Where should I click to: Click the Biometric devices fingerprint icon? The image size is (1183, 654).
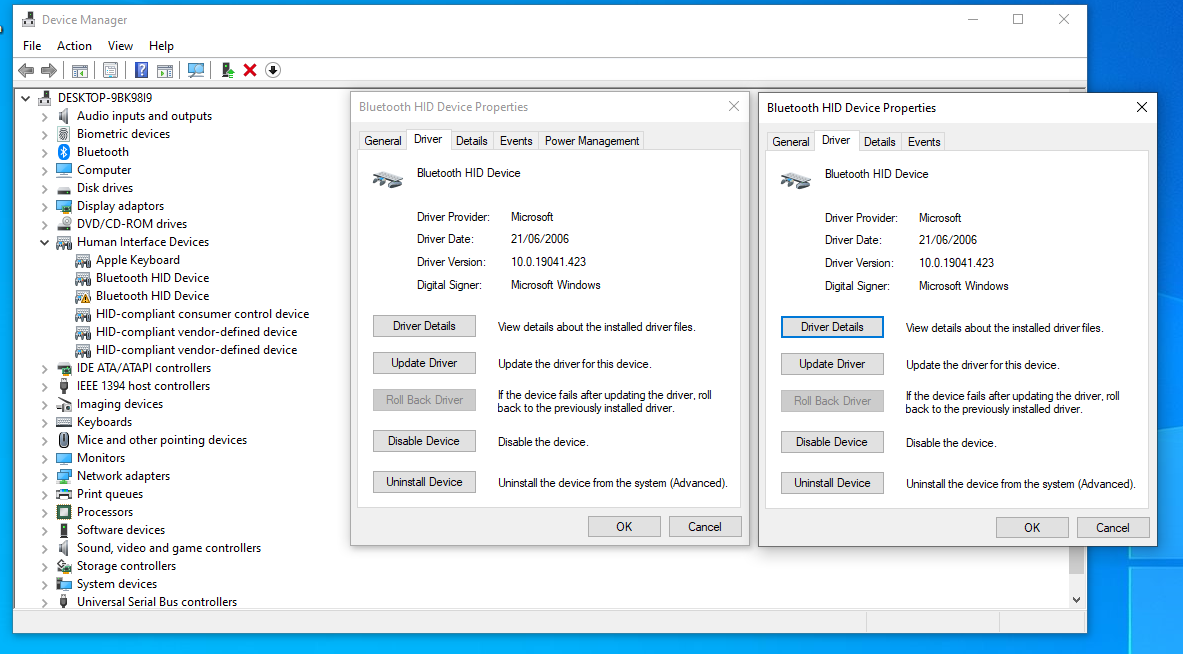pyautogui.click(x=64, y=134)
